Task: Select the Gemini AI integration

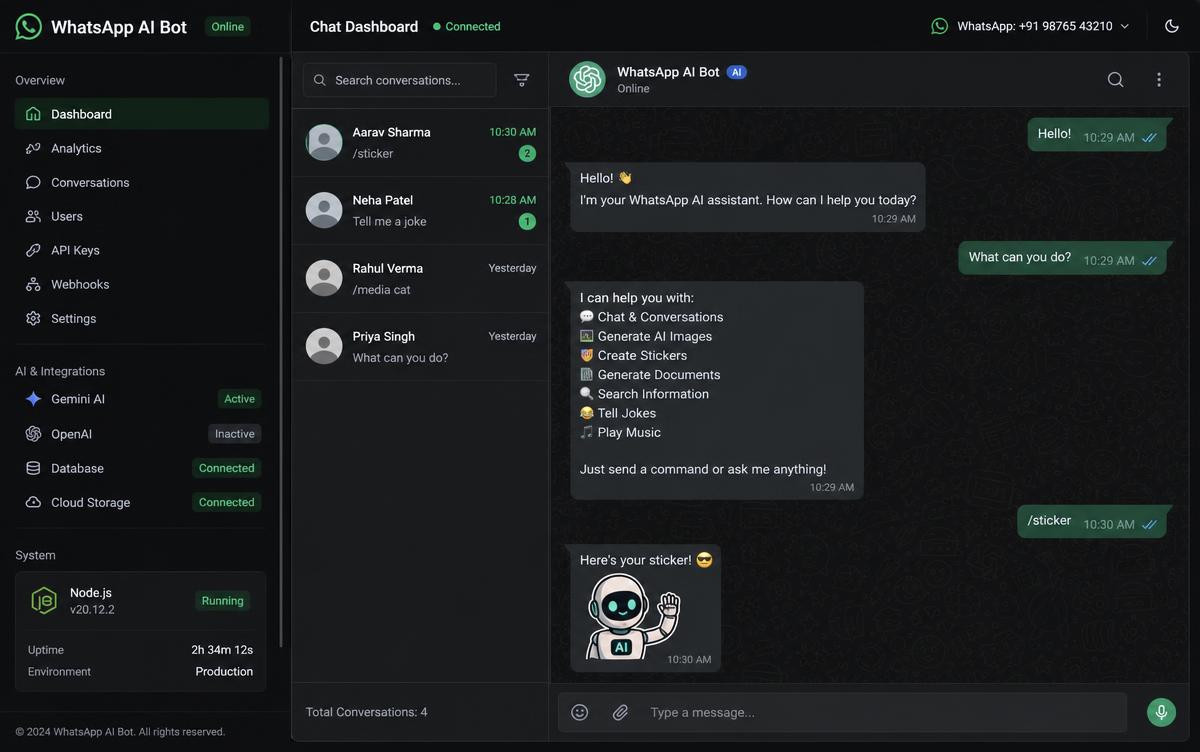Action: tap(142, 399)
